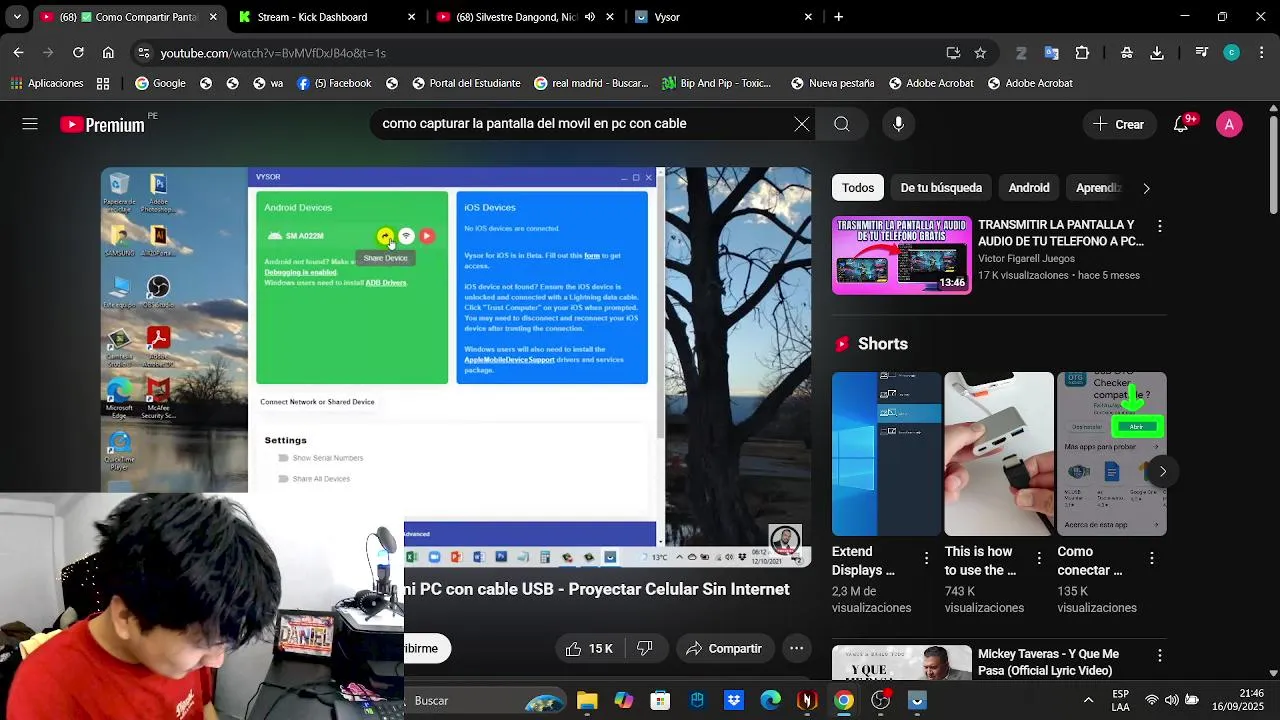
Task: Show more filter chips with arrow
Action: point(1146,188)
